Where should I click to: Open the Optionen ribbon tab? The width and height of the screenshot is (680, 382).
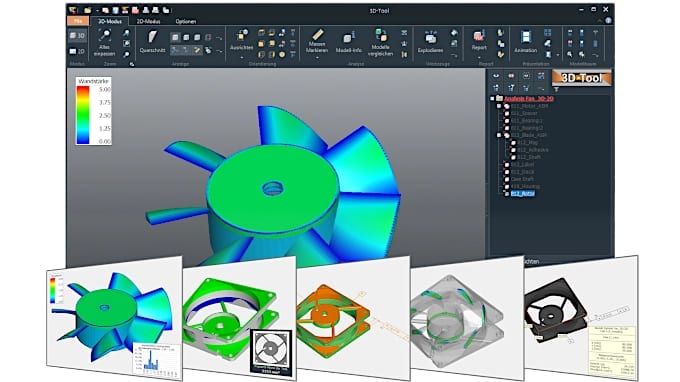pyautogui.click(x=186, y=21)
